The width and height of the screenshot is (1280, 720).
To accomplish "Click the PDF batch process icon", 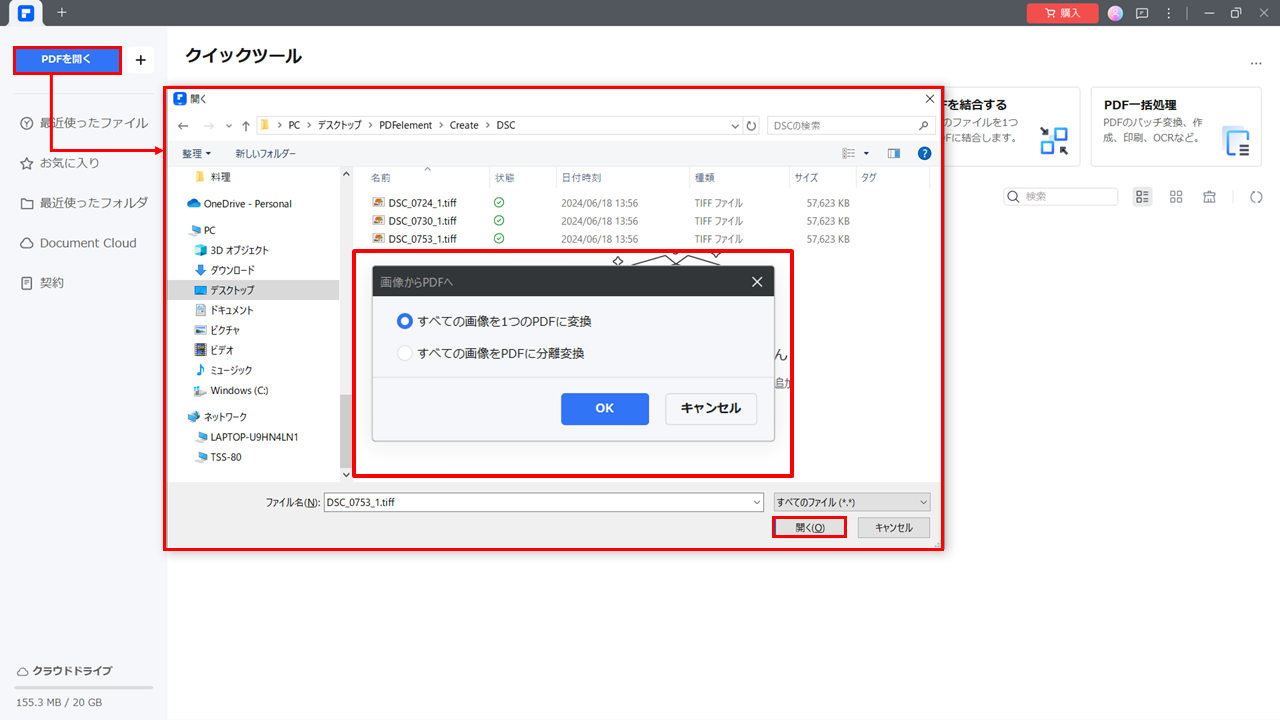I will (x=1237, y=141).
